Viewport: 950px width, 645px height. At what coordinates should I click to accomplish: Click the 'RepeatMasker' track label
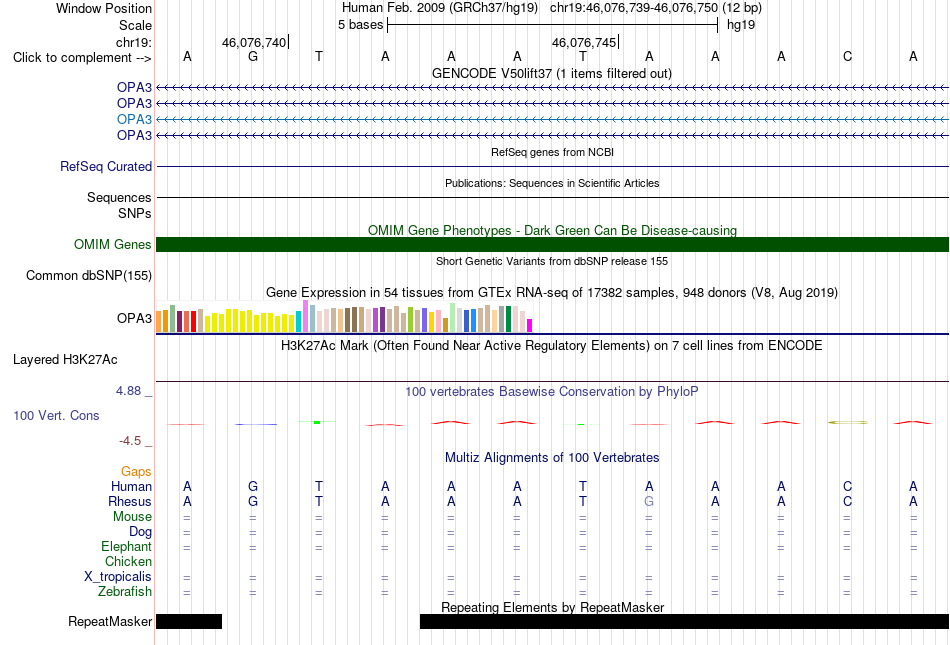tap(110, 621)
